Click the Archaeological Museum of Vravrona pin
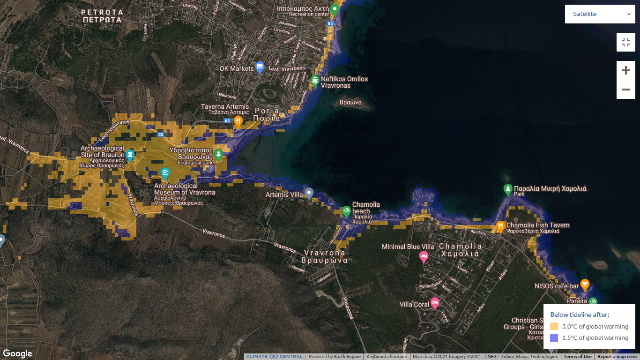640x360 pixels. coord(165,173)
